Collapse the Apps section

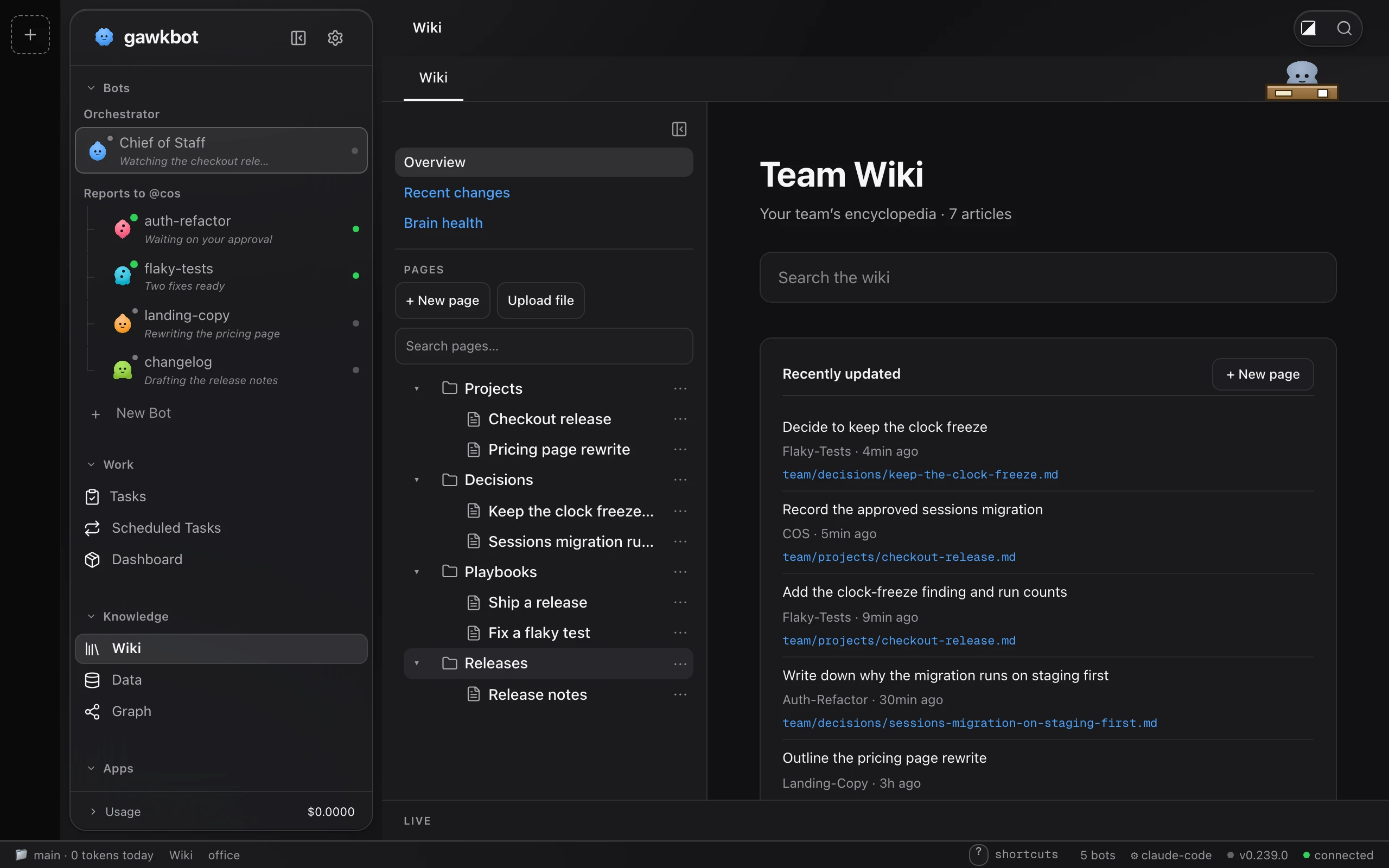coord(91,768)
